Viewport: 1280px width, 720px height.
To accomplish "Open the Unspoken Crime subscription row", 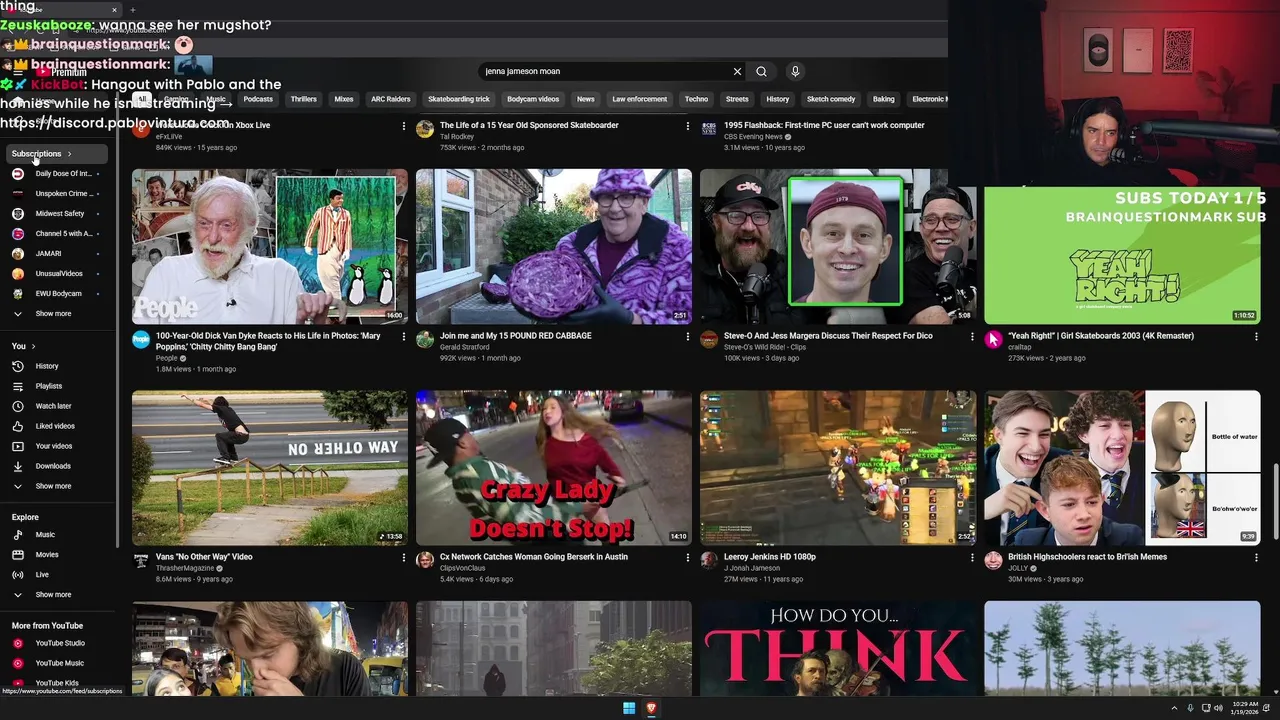I will click(x=58, y=193).
